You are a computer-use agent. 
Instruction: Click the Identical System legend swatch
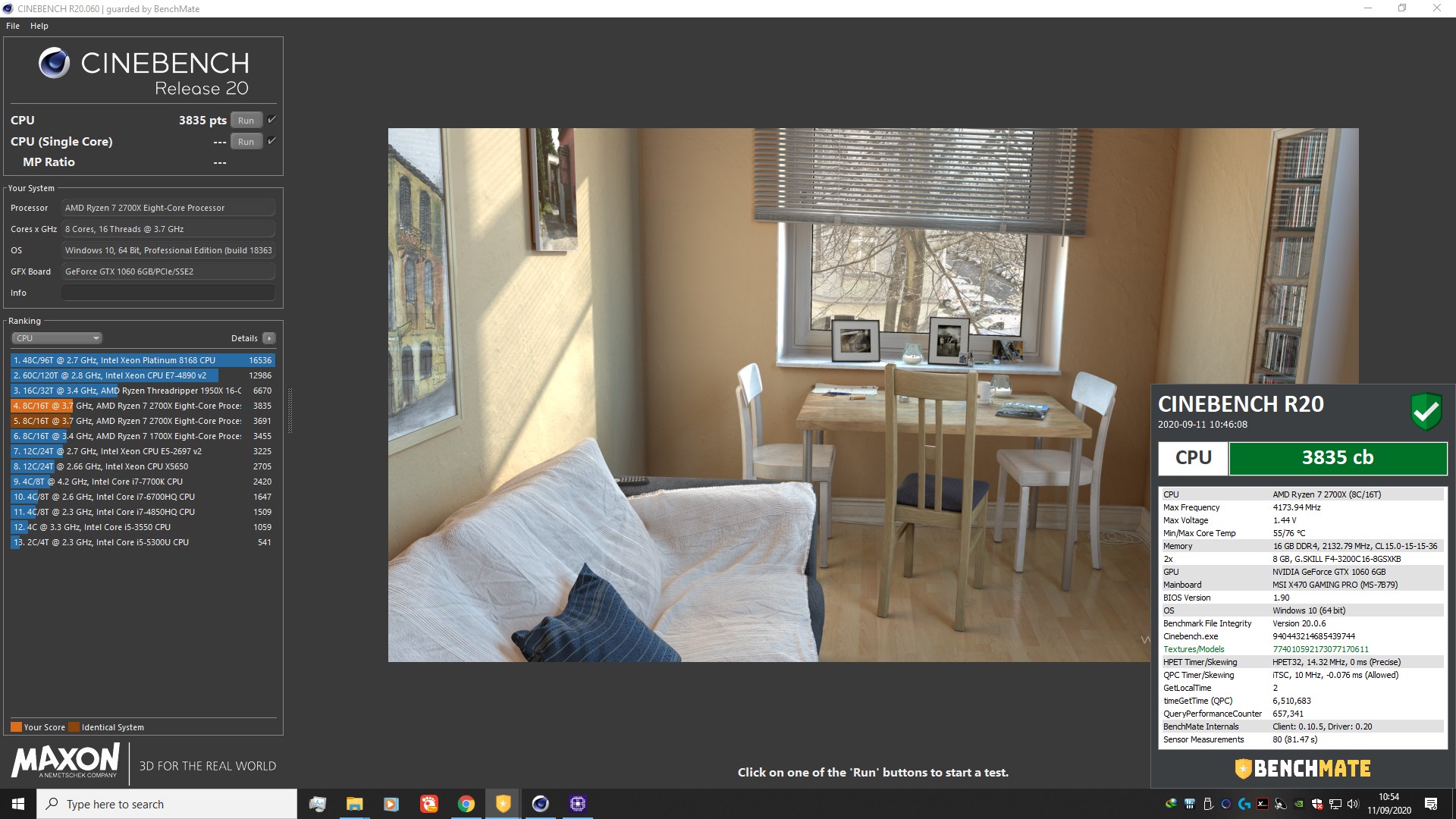pos(74,727)
